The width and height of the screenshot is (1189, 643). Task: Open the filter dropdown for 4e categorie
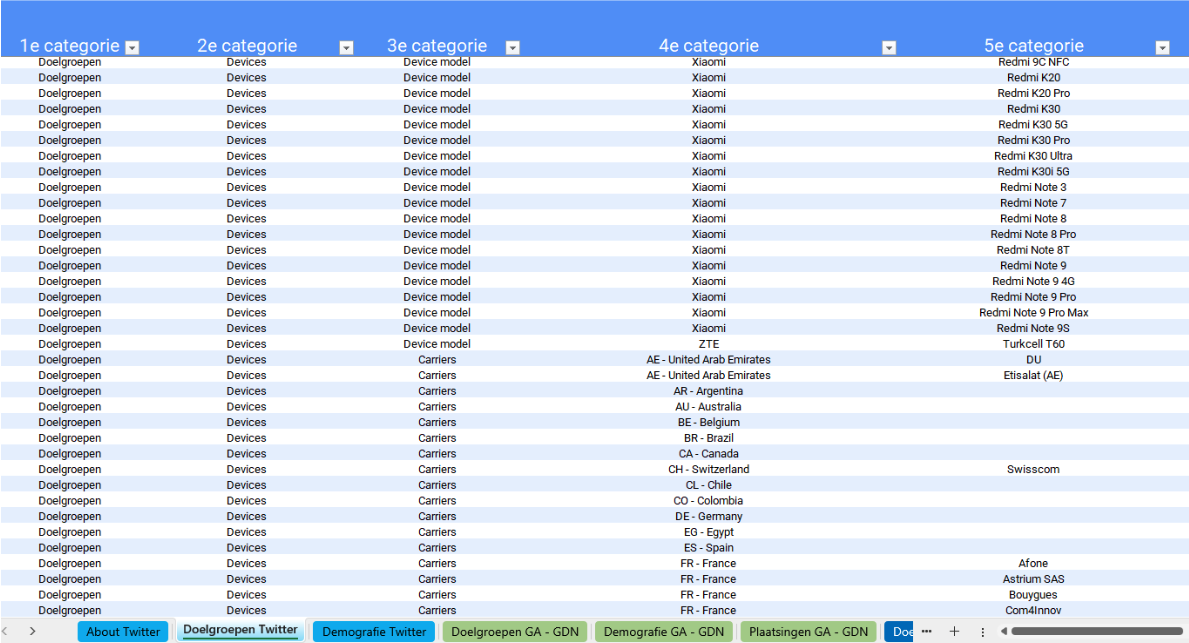pos(889,48)
